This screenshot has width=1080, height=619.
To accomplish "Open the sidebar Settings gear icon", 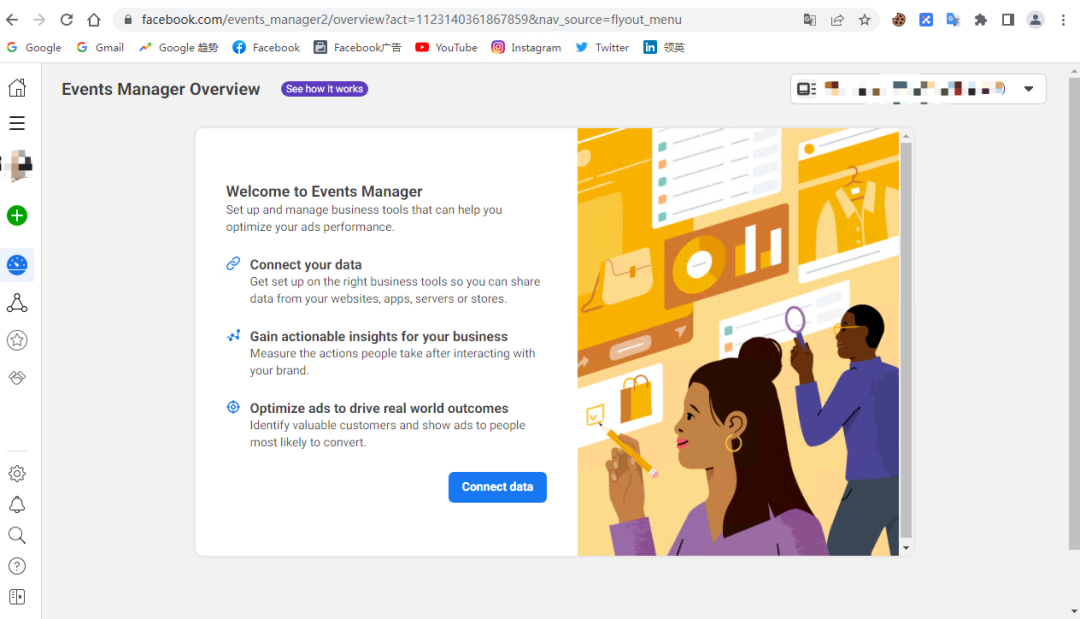I will pyautogui.click(x=17, y=474).
